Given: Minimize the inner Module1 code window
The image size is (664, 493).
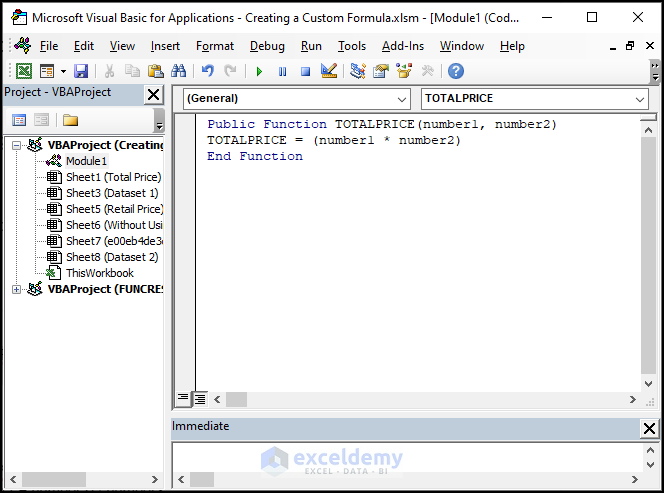Looking at the screenshot, I should click(x=613, y=47).
